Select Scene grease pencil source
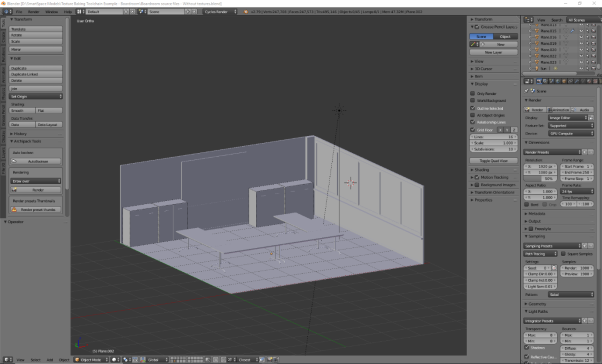 (481, 36)
